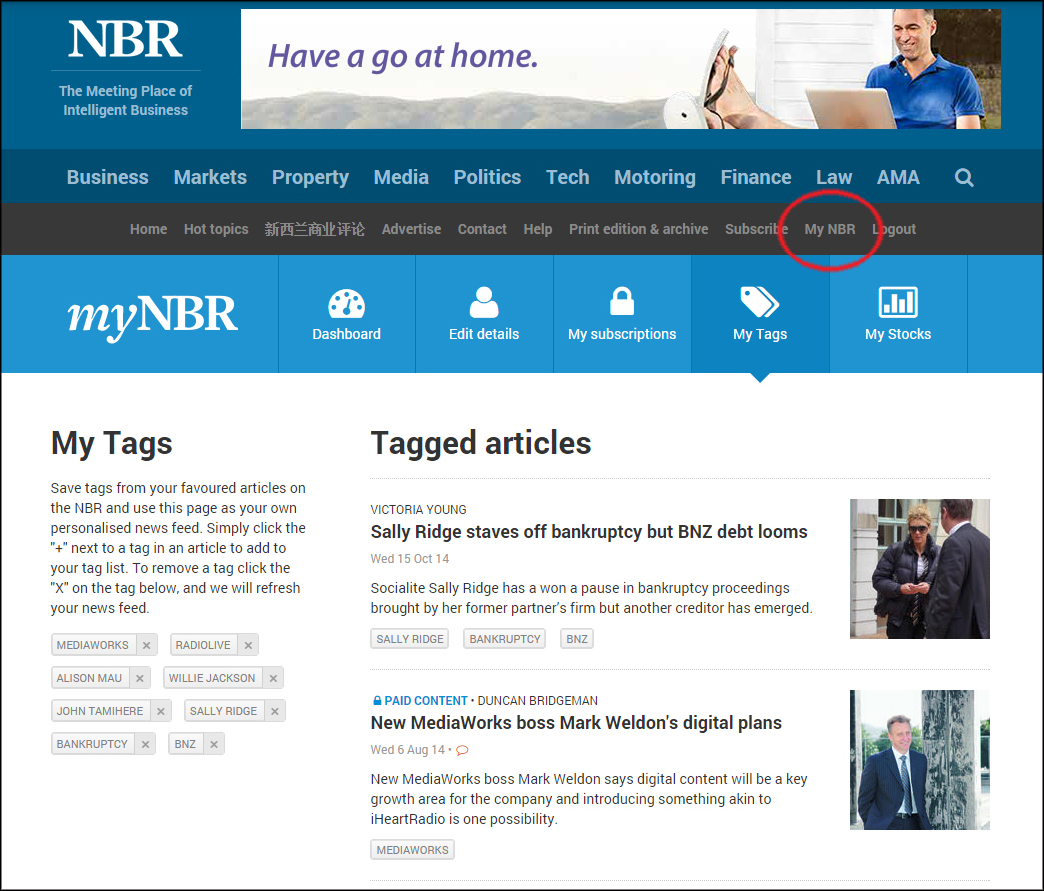1044x891 pixels.
Task: Click the Edit details person icon
Action: point(484,302)
